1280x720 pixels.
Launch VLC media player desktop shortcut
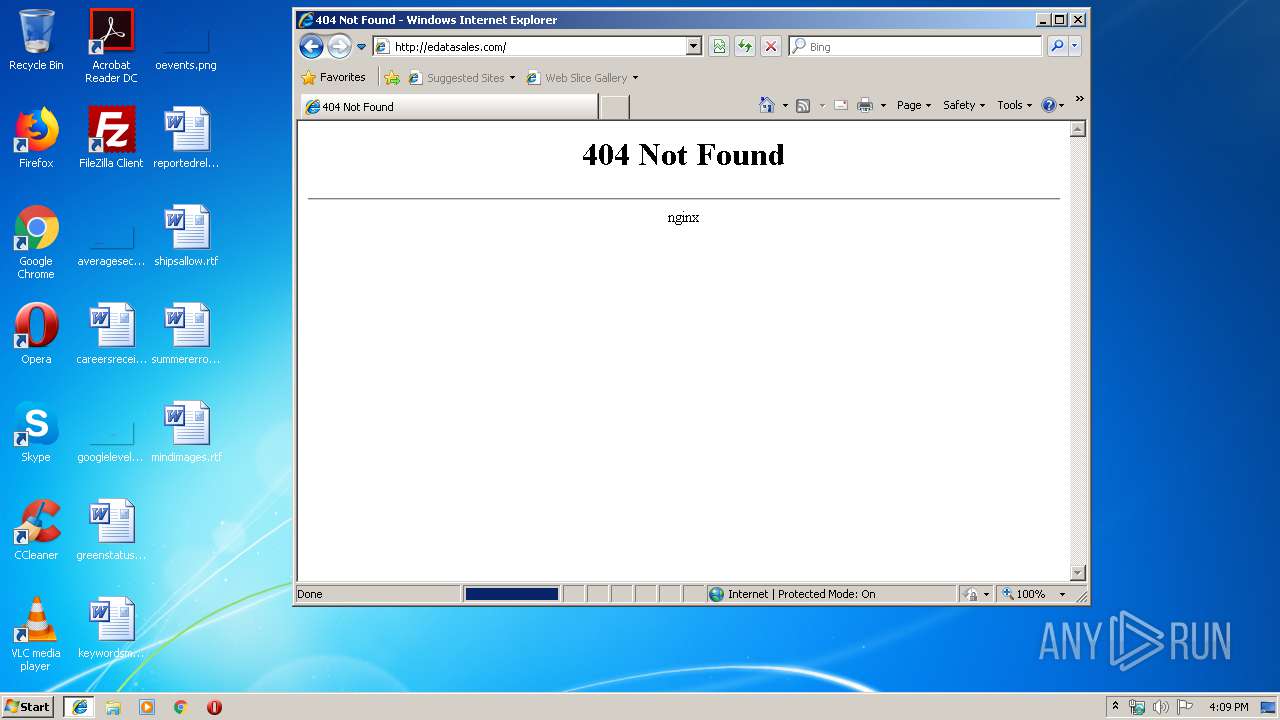(36, 634)
